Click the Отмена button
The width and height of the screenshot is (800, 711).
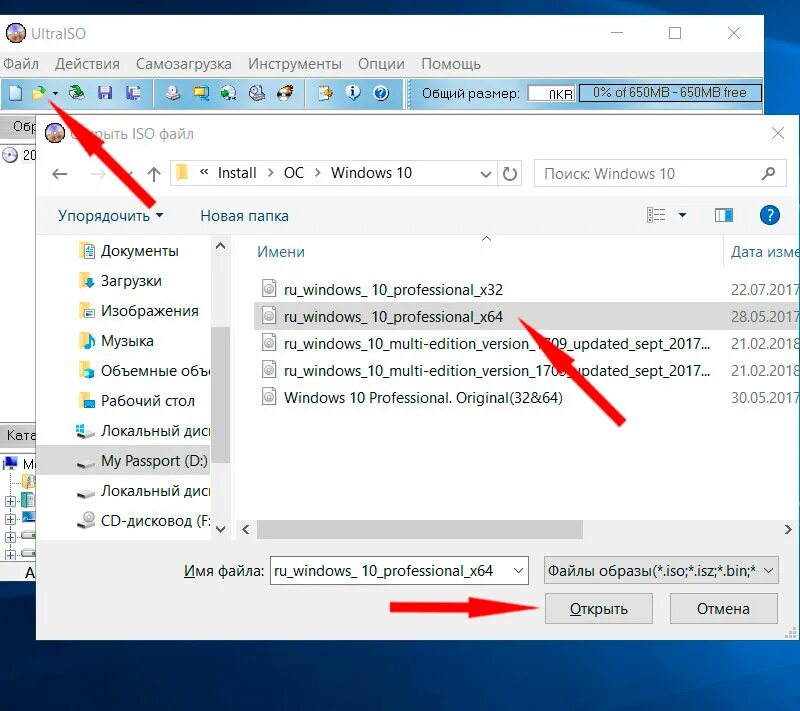click(723, 608)
